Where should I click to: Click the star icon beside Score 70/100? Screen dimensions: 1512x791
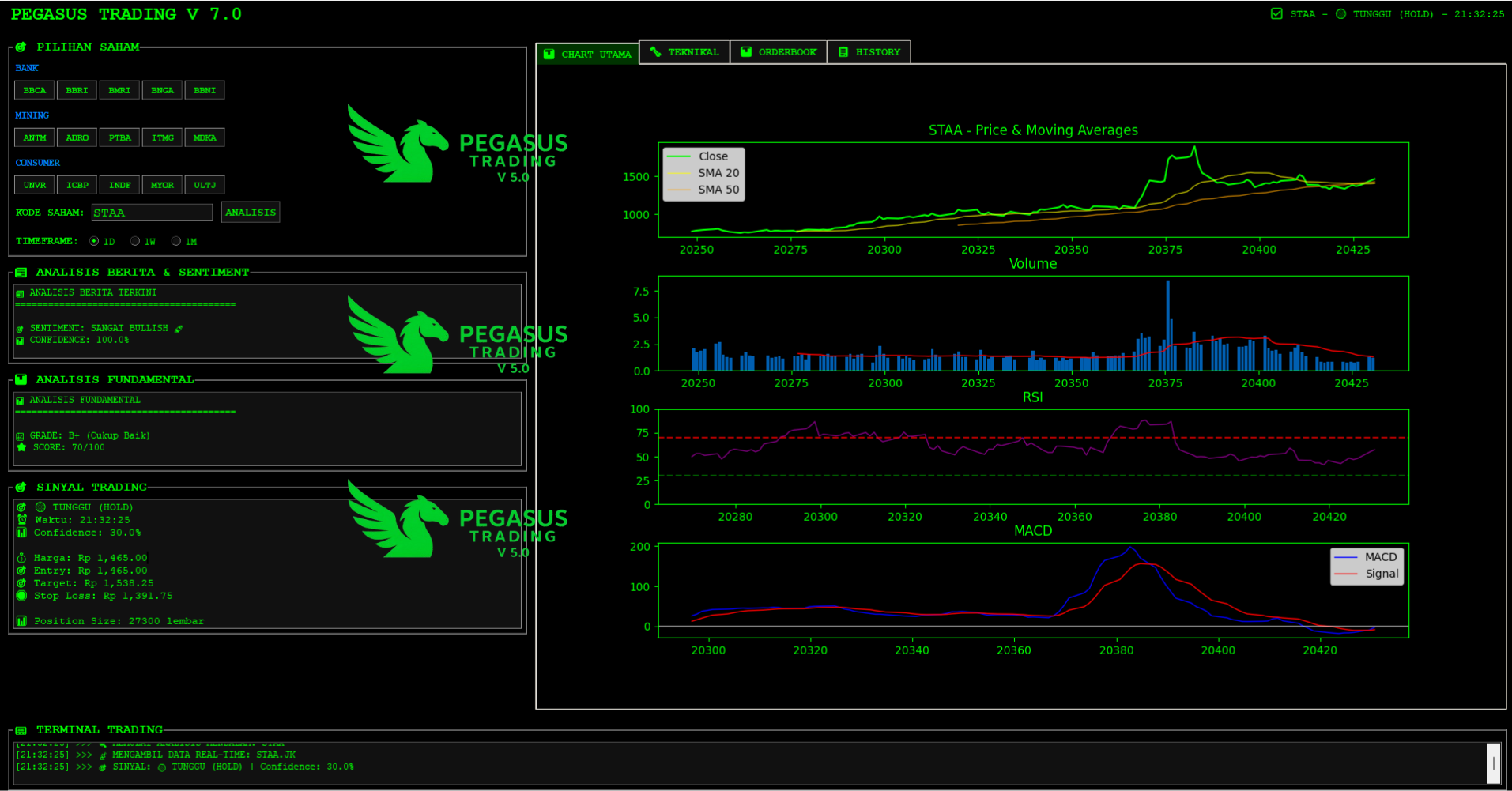[x=21, y=447]
